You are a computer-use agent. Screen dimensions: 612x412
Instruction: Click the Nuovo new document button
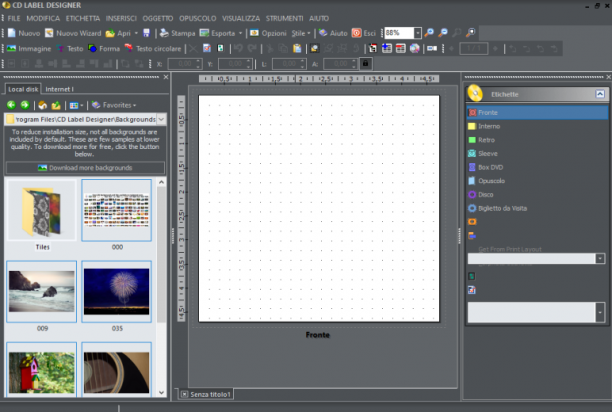coord(24,33)
